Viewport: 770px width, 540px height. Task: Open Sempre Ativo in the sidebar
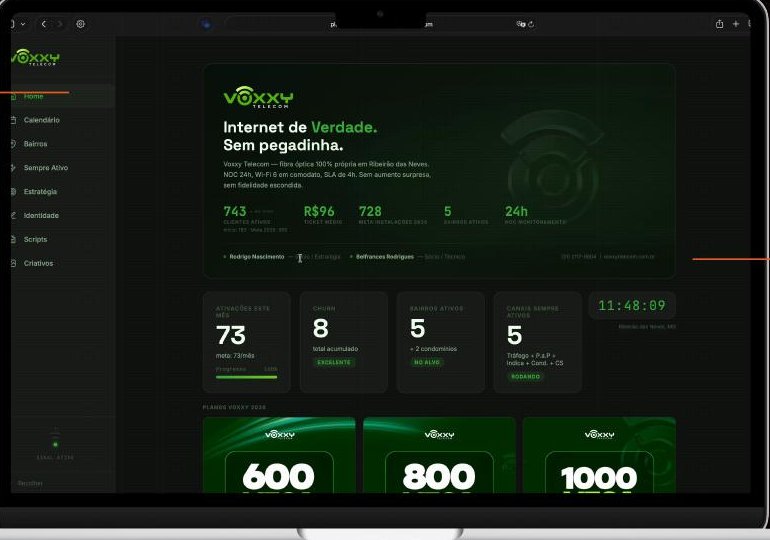click(x=63, y=168)
